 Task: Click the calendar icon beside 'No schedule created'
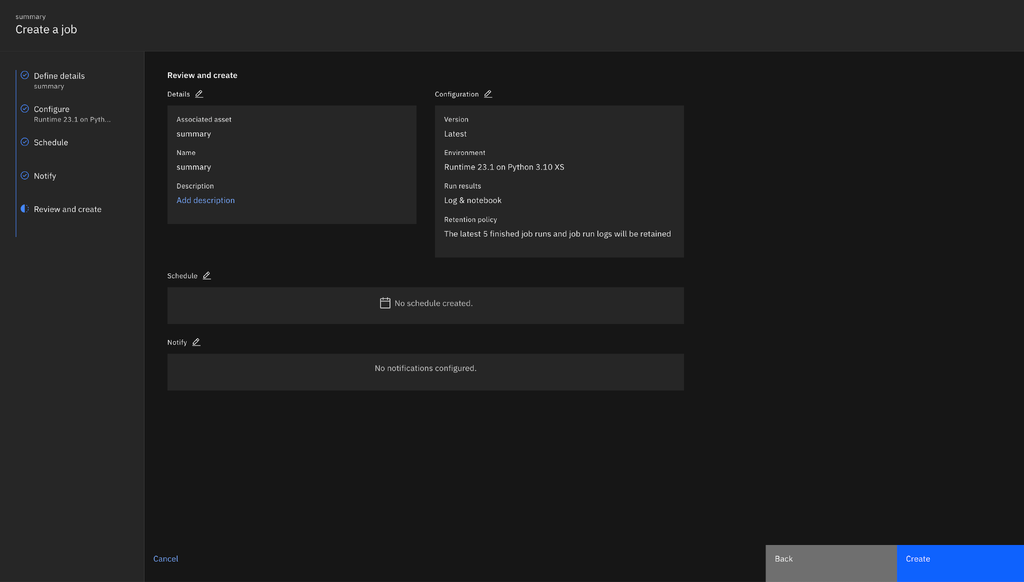tap(385, 302)
